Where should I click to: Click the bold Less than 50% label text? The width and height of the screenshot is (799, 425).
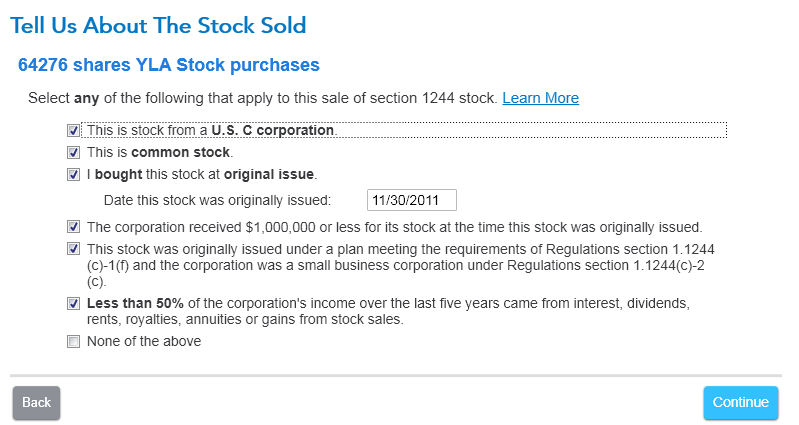135,303
